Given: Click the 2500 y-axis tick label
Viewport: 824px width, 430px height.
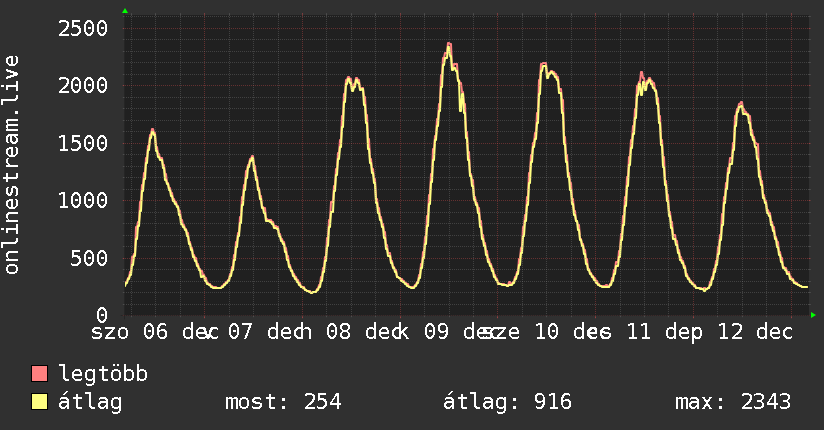Looking at the screenshot, I should pyautogui.click(x=80, y=28).
